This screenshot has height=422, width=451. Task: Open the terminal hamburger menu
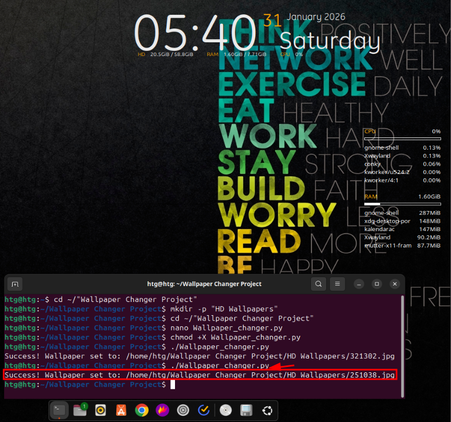tap(337, 284)
